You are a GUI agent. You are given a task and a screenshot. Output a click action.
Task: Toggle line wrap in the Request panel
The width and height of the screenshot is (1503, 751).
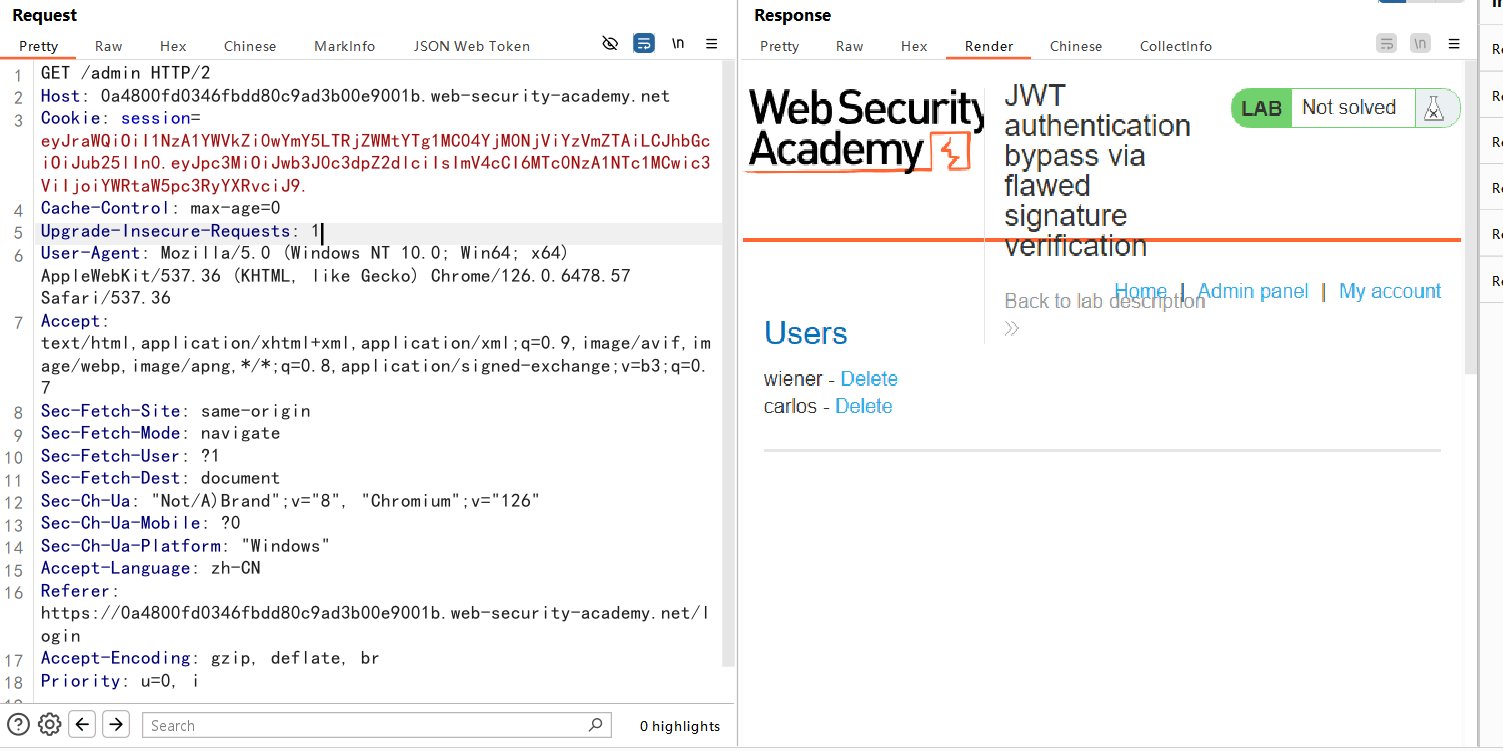point(644,44)
